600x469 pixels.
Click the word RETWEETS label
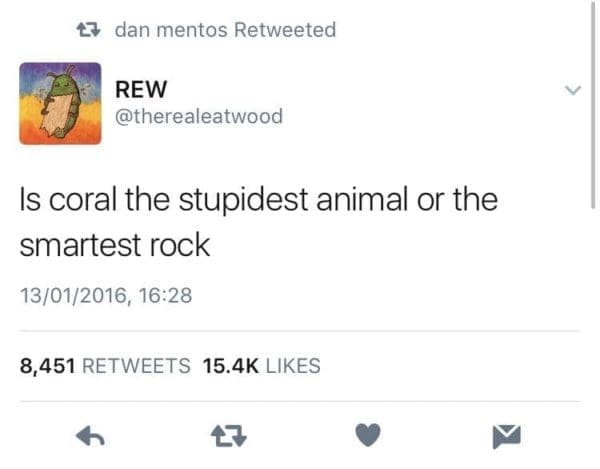[x=136, y=365]
